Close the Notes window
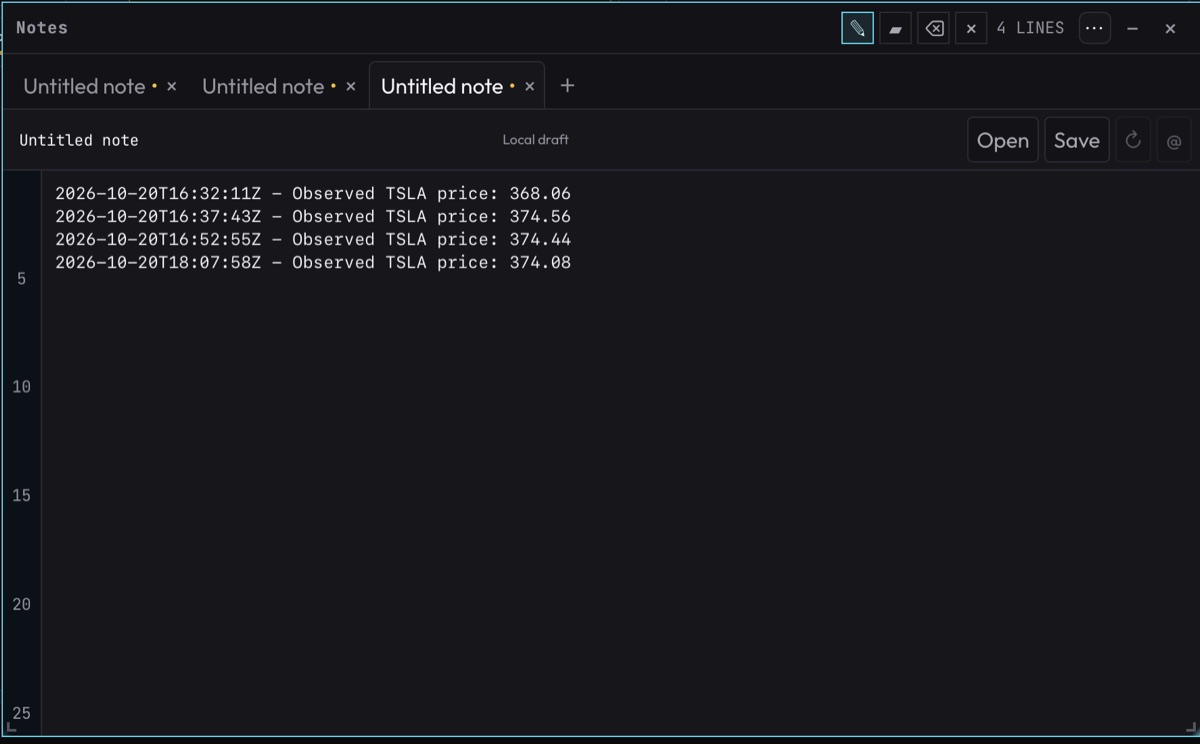1200x744 pixels. click(x=1170, y=28)
